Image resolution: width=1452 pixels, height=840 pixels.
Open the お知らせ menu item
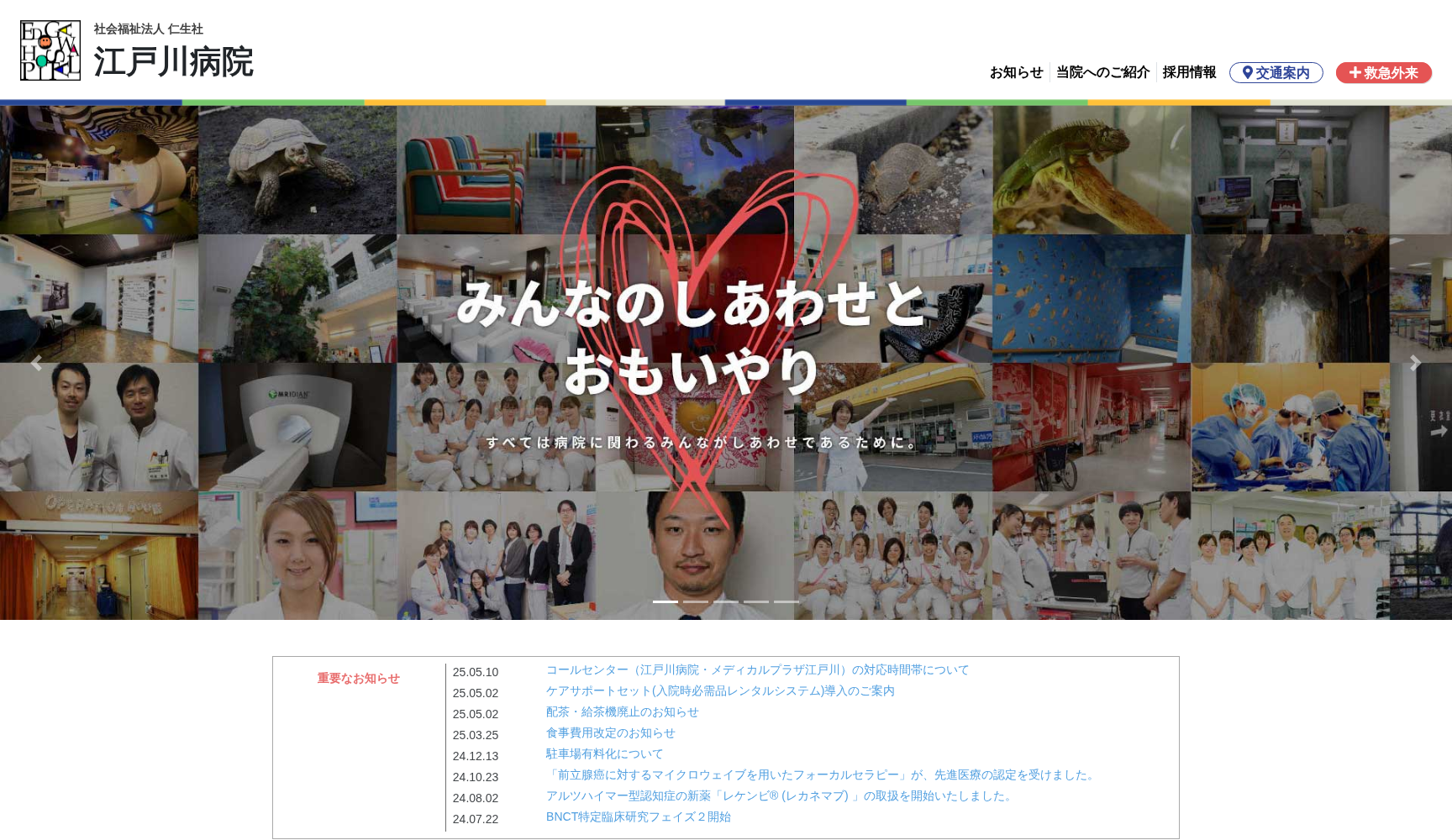(1018, 72)
